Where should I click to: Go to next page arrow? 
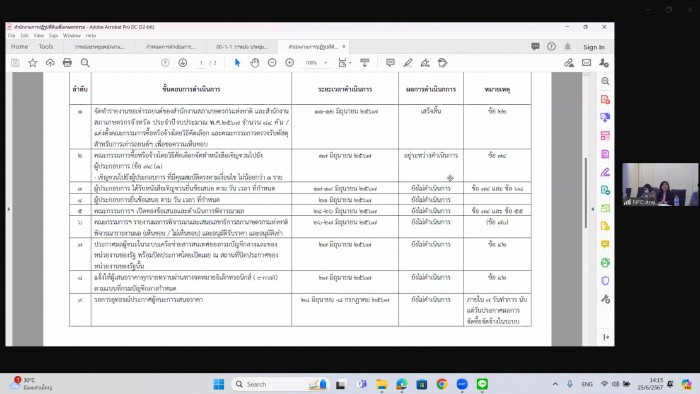183,63
